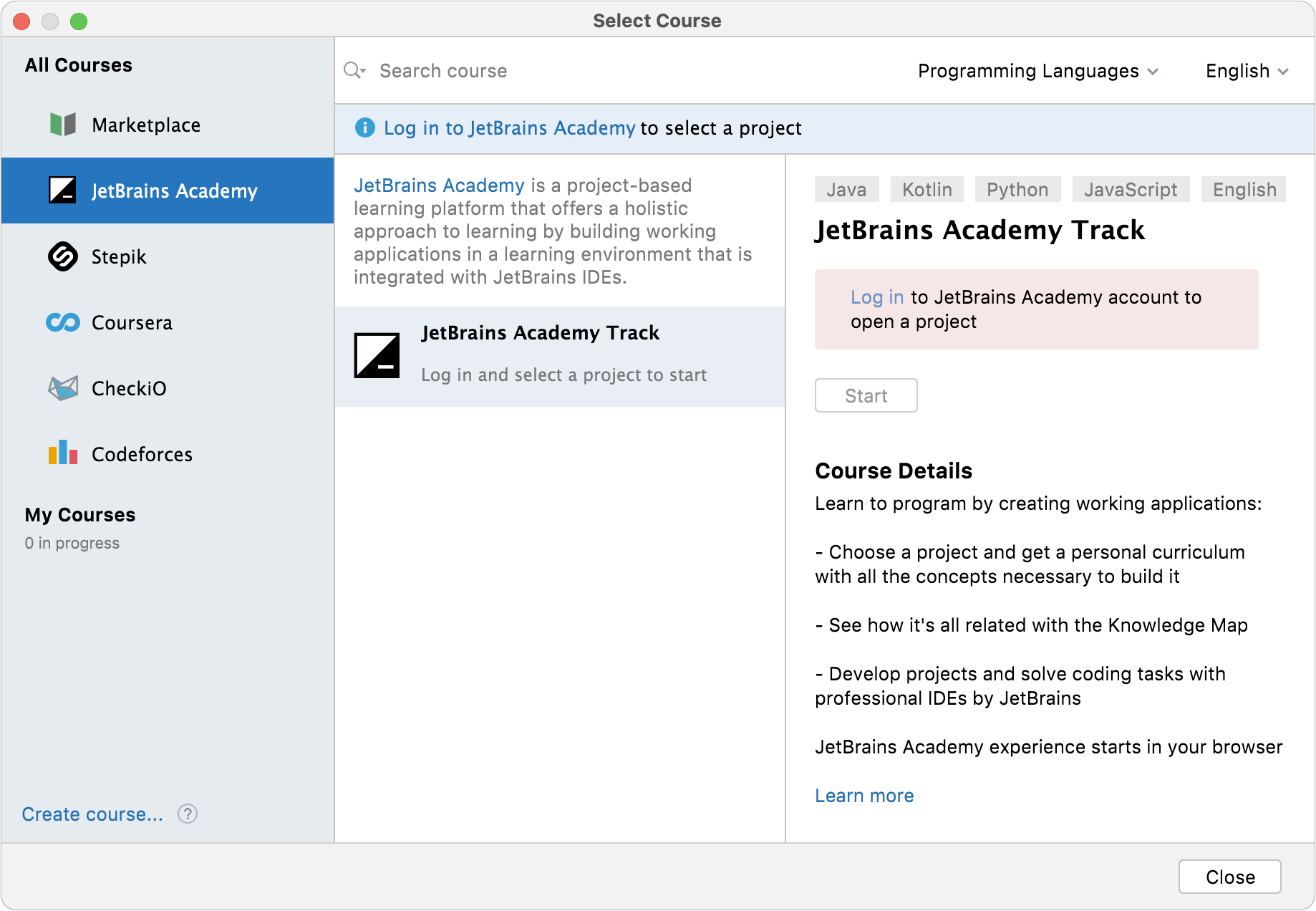Image resolution: width=1316 pixels, height=911 pixels.
Task: Click the red window close button
Action: pos(21,21)
